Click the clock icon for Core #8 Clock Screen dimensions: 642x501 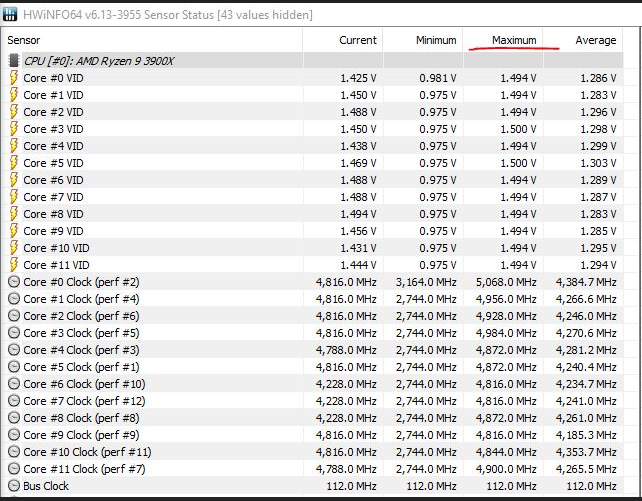(x=14, y=418)
